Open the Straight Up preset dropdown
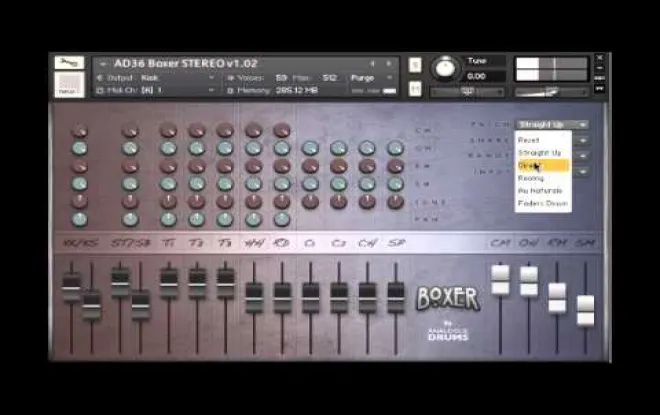 click(x=552, y=125)
